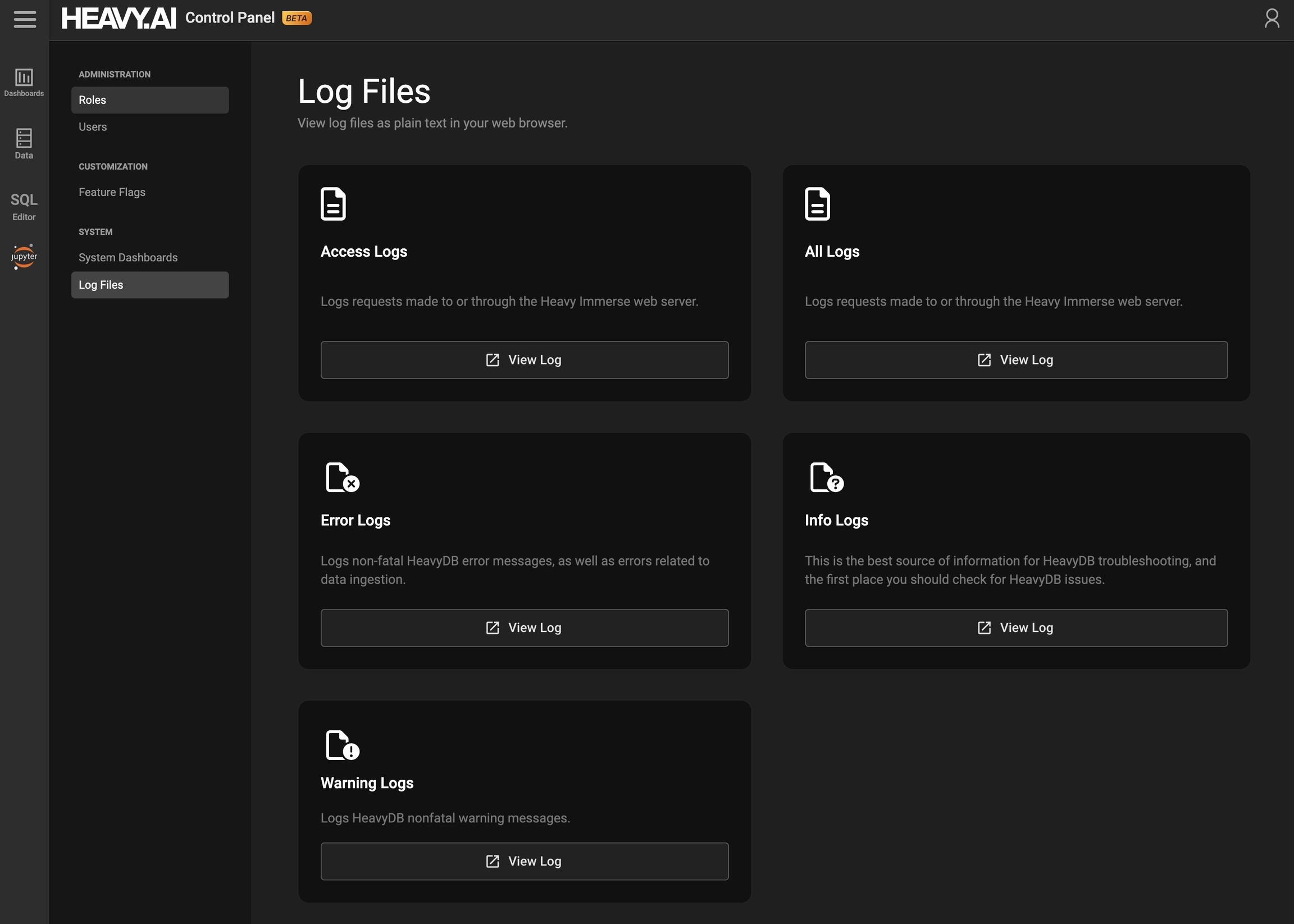Open the hamburger menu icon
Image resolution: width=1294 pixels, height=924 pixels.
(x=25, y=19)
